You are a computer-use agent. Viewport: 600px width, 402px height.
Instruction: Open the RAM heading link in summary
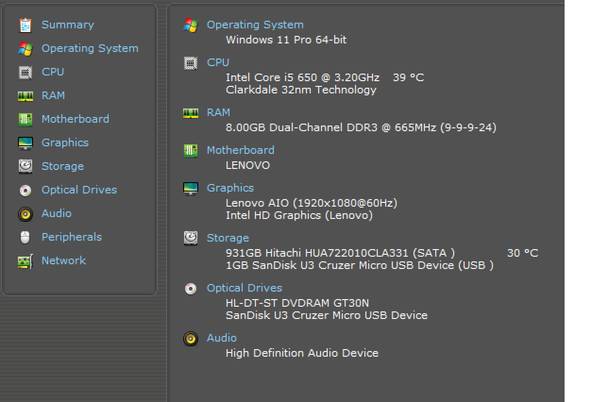[218, 112]
